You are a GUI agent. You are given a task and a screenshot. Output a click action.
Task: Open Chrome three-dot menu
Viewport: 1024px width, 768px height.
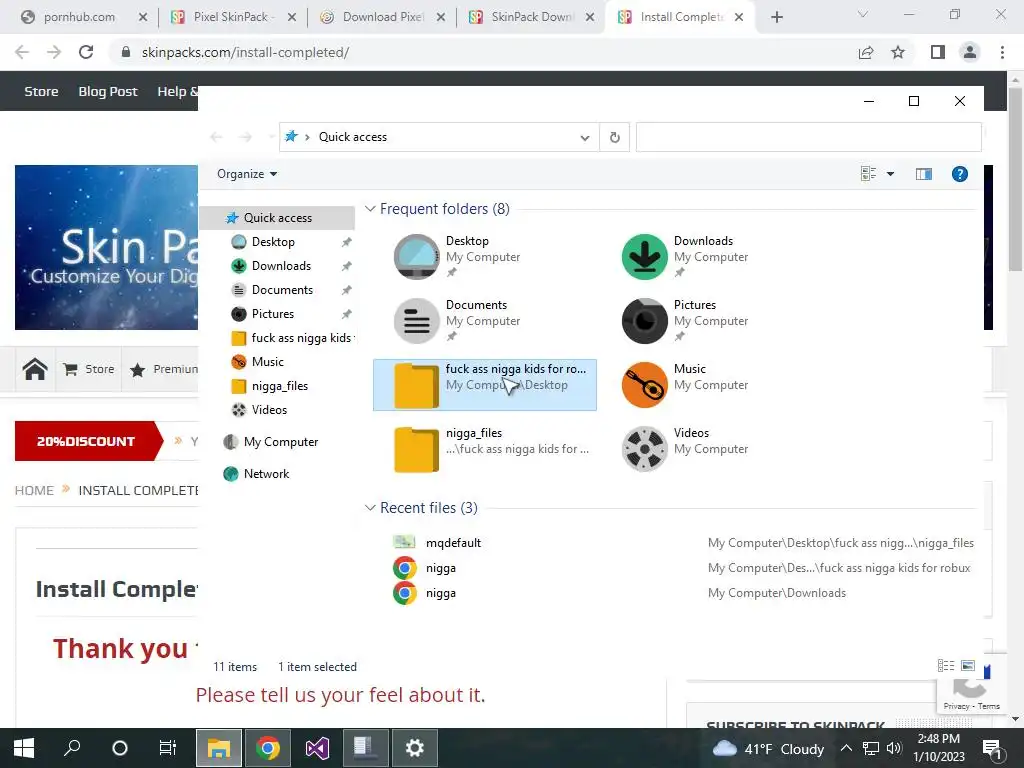pos(1002,52)
